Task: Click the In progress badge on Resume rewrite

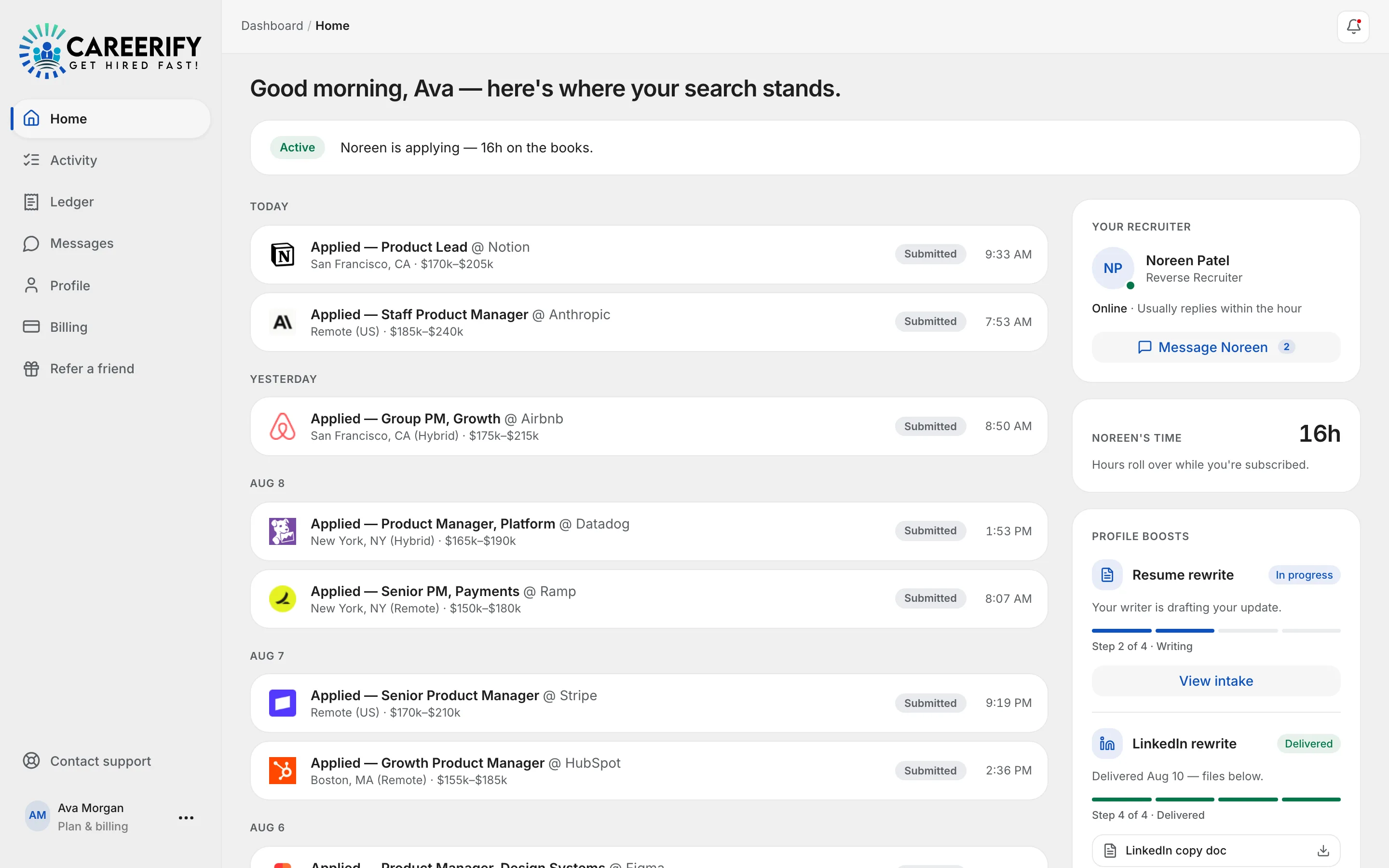Action: (1304, 575)
